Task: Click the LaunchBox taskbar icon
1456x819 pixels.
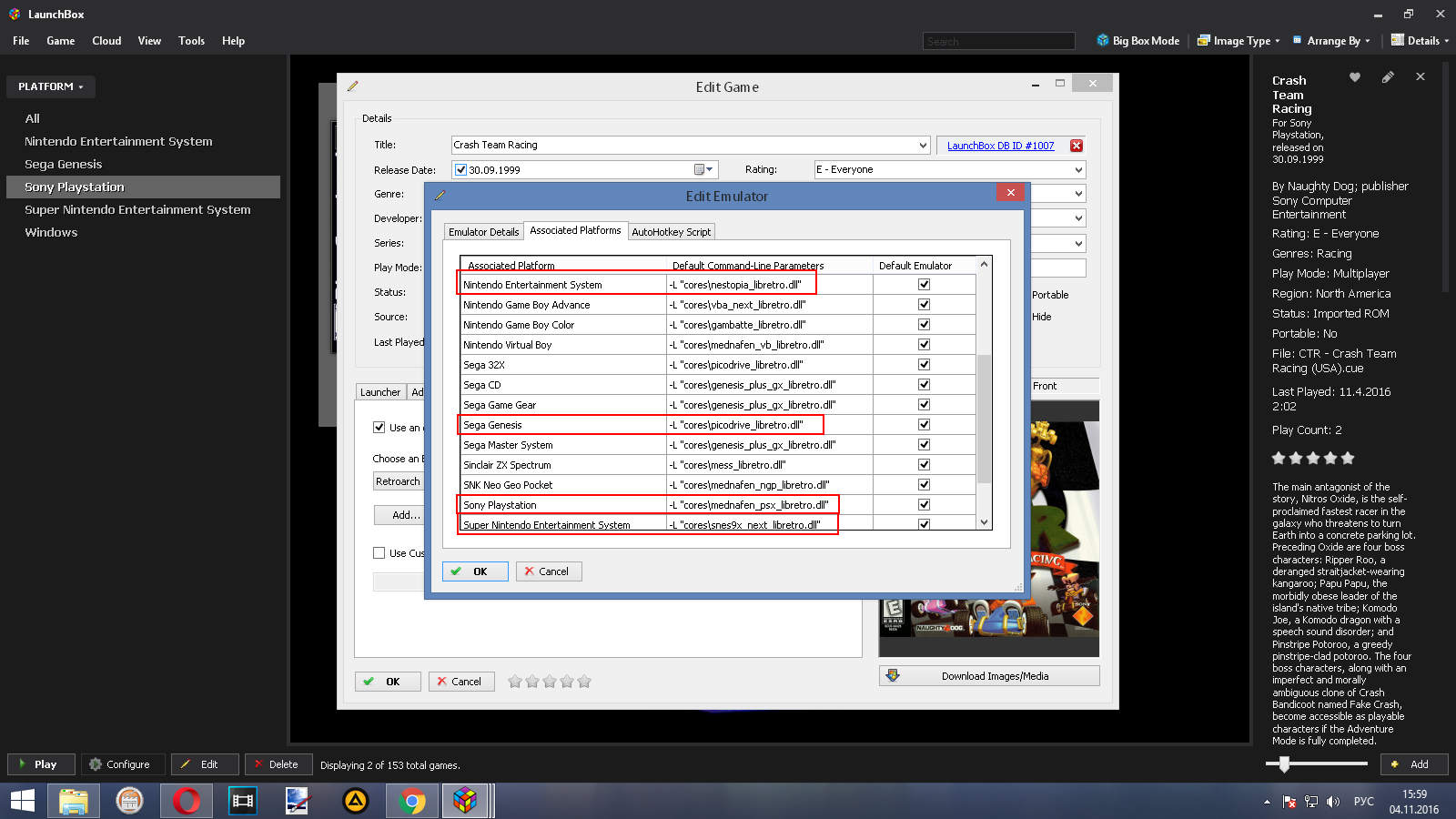Action: tap(465, 801)
